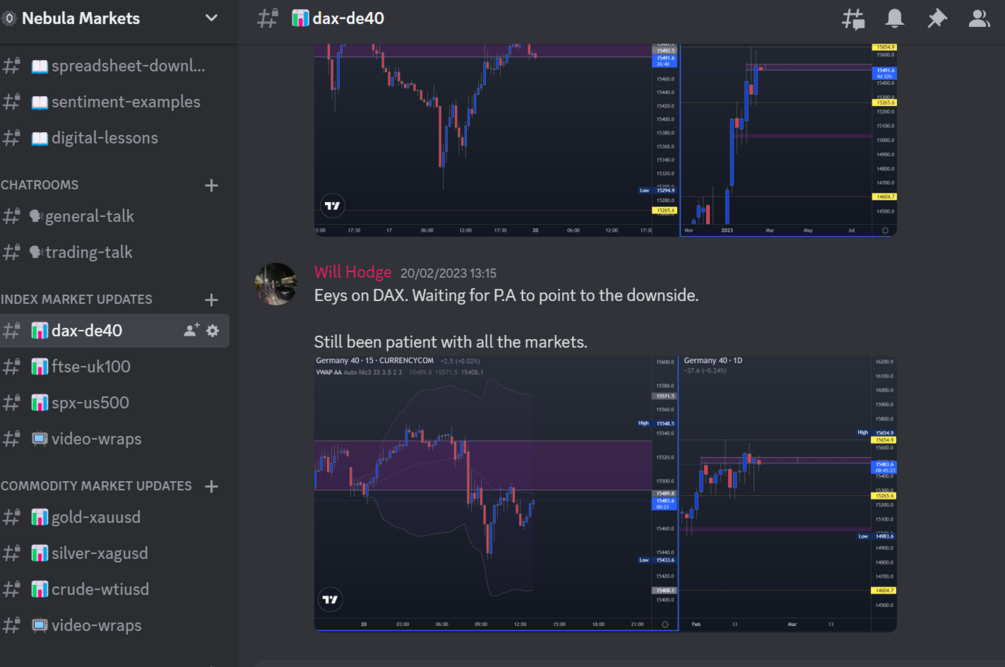Click the chart emoji beside silver-xagusd

pyautogui.click(x=40, y=553)
